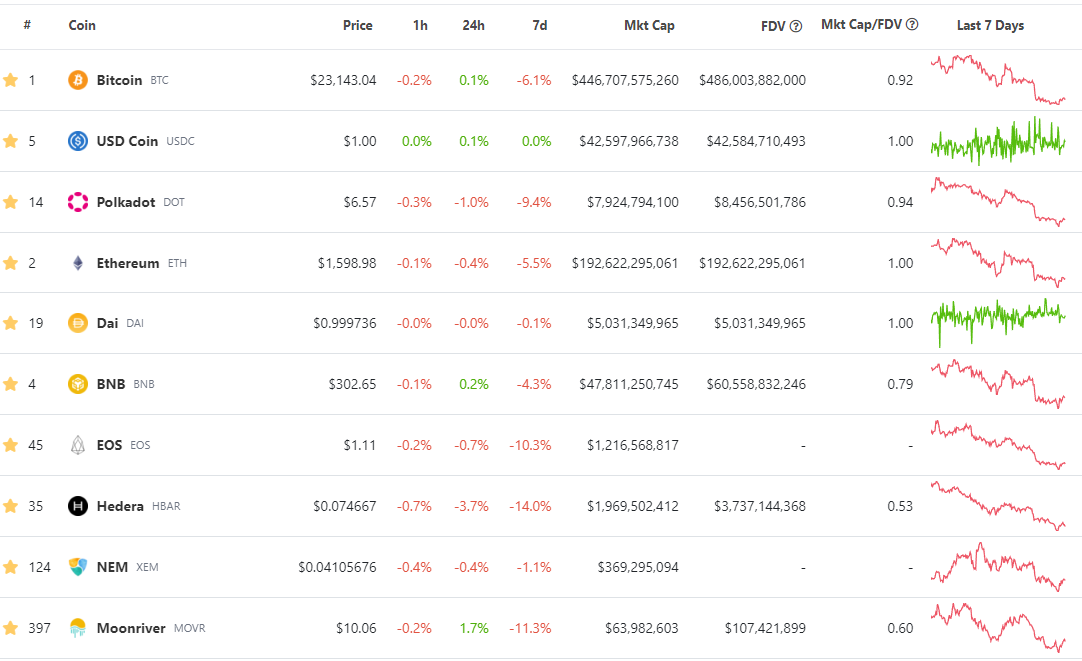Sort table by Price header
1082x661 pixels.
pyautogui.click(x=357, y=25)
